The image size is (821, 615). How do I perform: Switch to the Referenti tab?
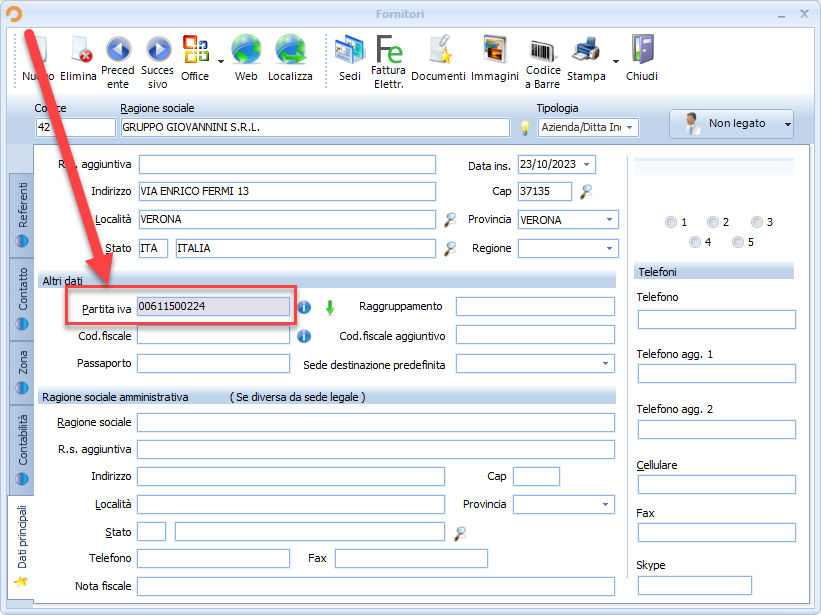[22, 215]
